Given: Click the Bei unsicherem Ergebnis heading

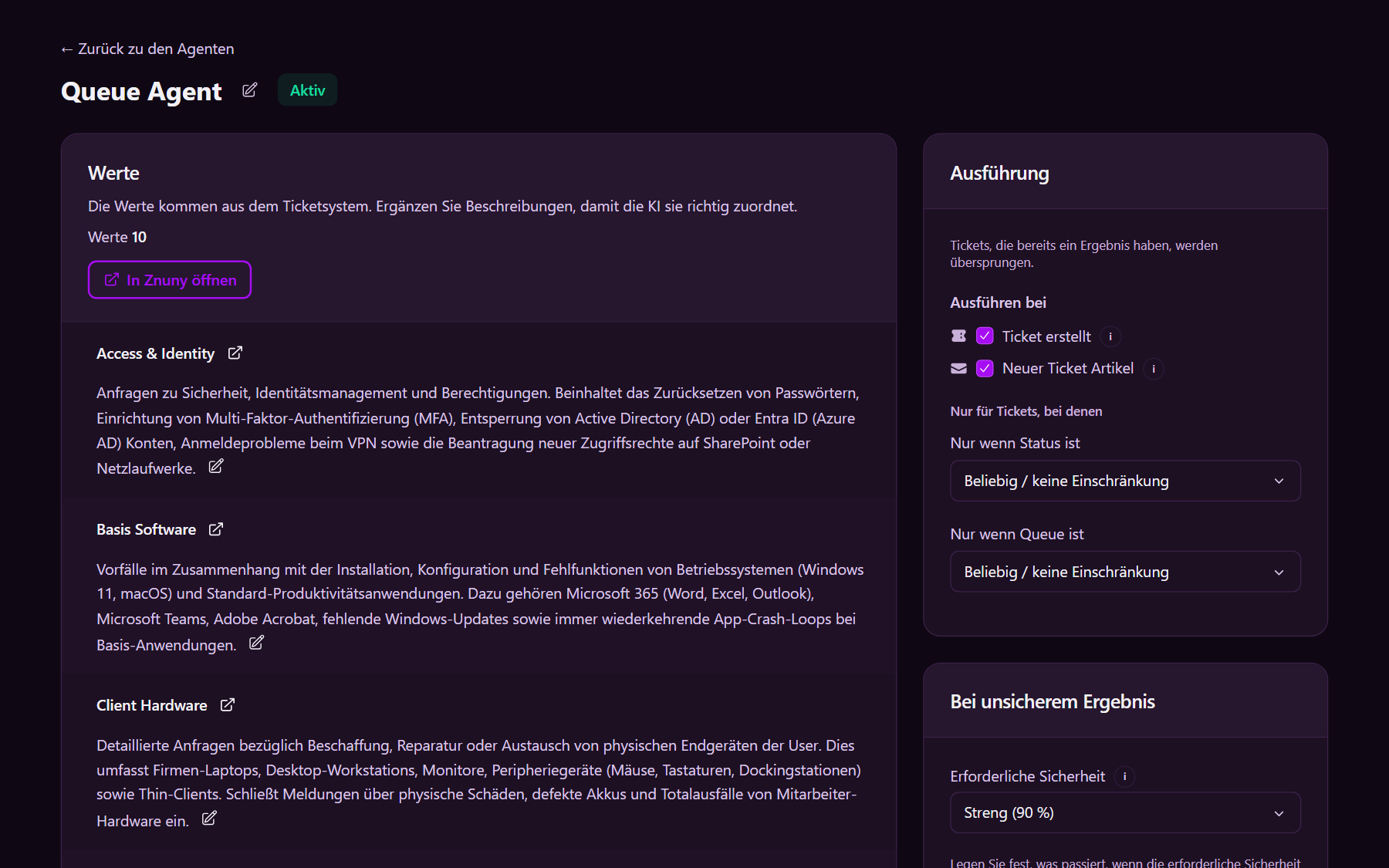Looking at the screenshot, I should click(x=1053, y=701).
